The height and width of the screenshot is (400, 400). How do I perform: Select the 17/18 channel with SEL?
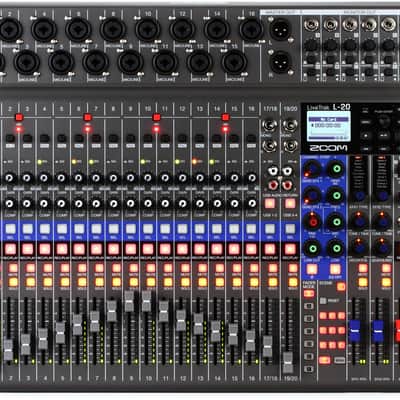coord(270,229)
